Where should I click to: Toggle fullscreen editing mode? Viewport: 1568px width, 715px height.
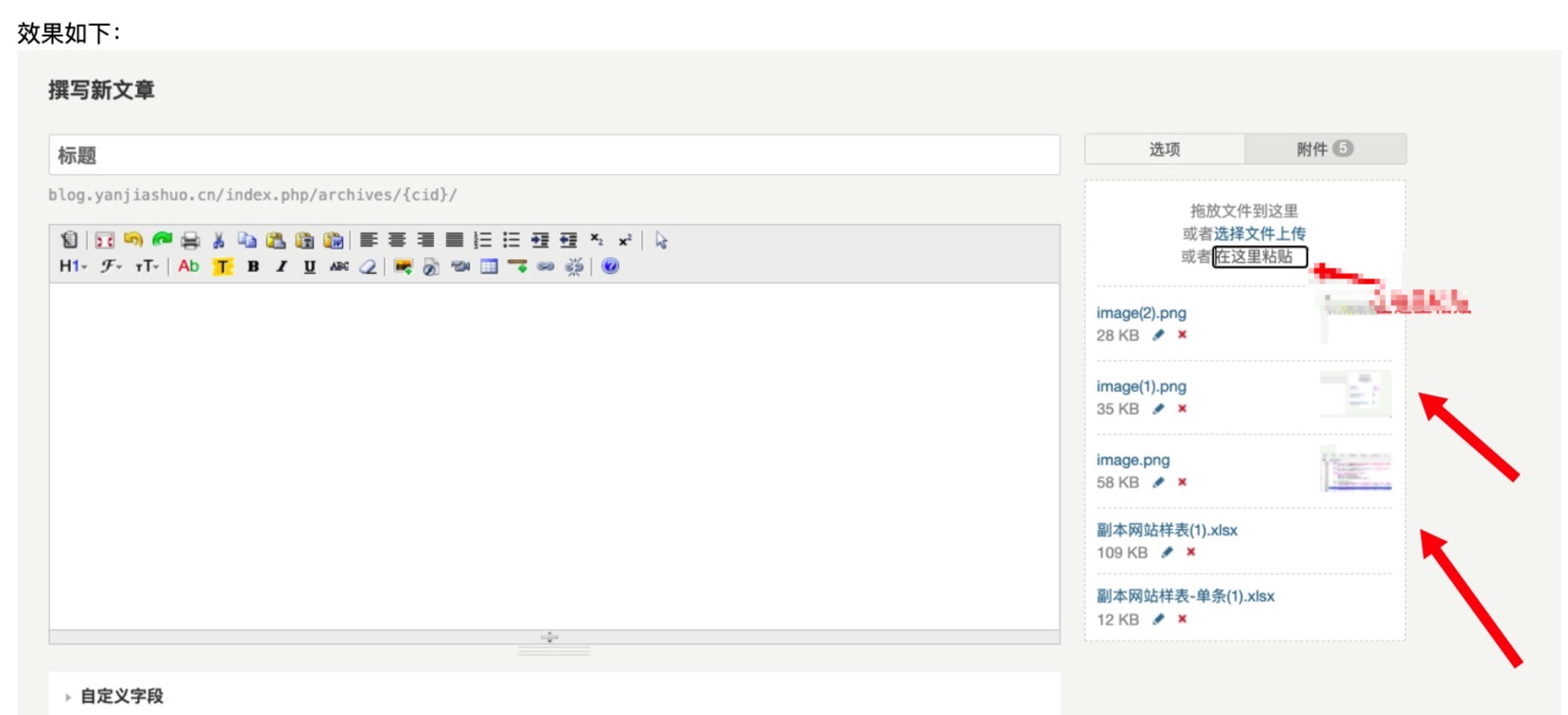click(x=104, y=240)
